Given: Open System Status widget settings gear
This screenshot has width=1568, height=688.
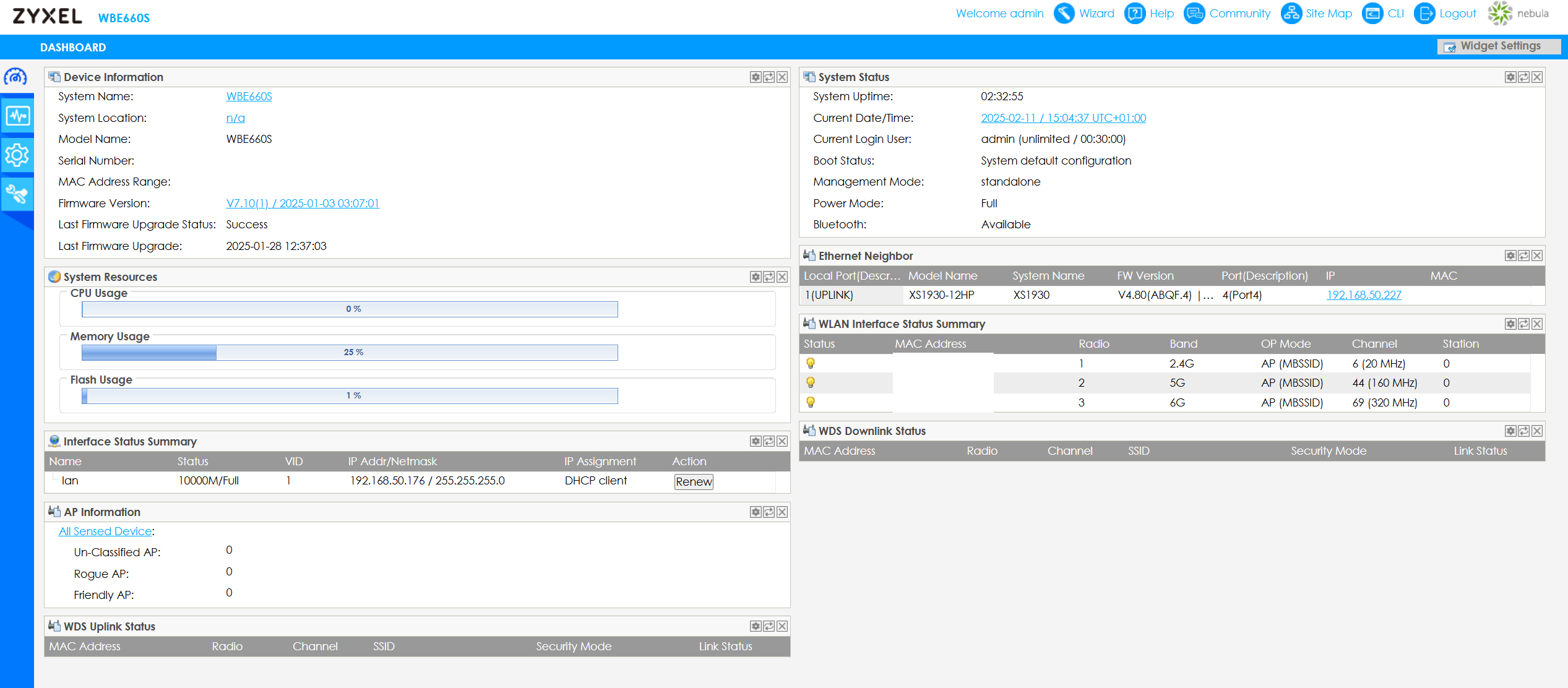Looking at the screenshot, I should click(1510, 77).
